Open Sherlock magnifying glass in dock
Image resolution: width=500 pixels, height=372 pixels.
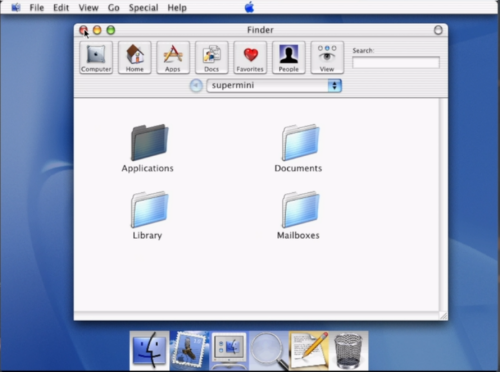click(x=269, y=351)
